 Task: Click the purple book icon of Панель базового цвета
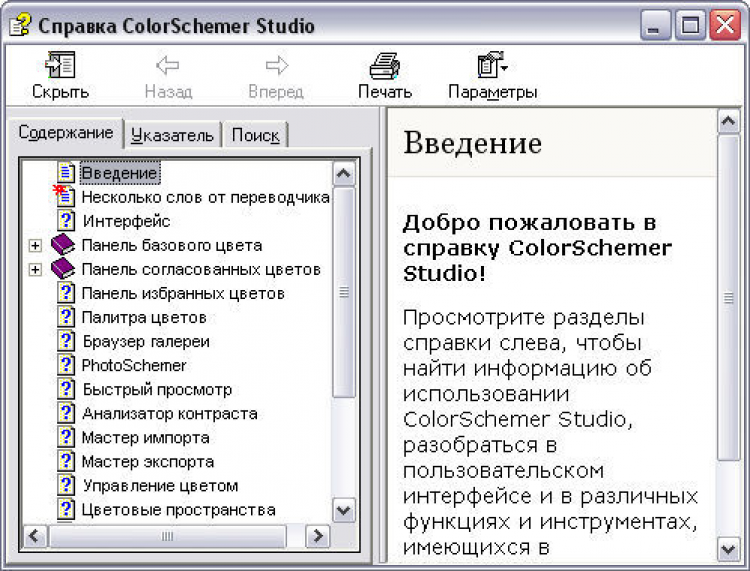point(63,244)
